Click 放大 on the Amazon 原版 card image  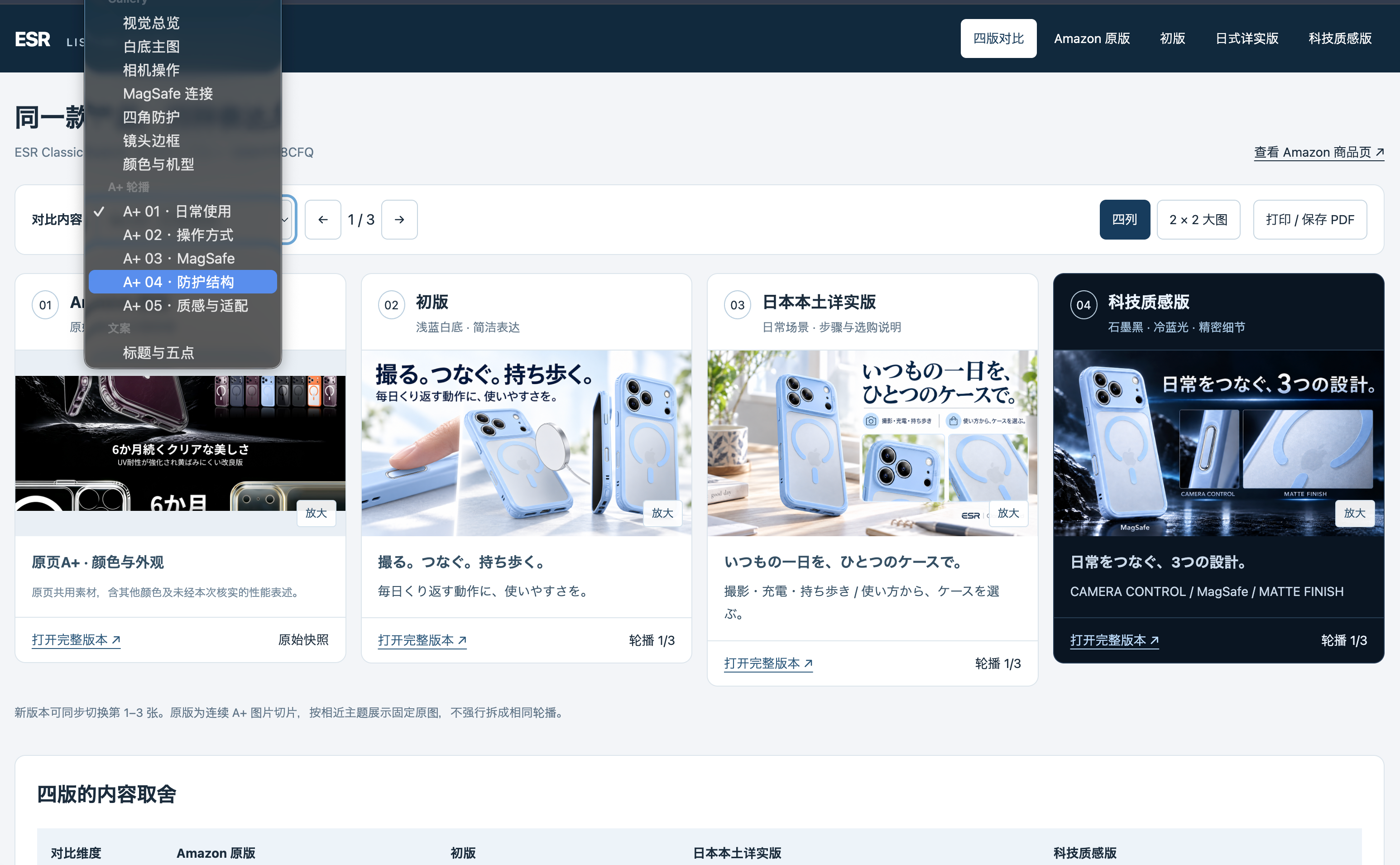coord(316,513)
